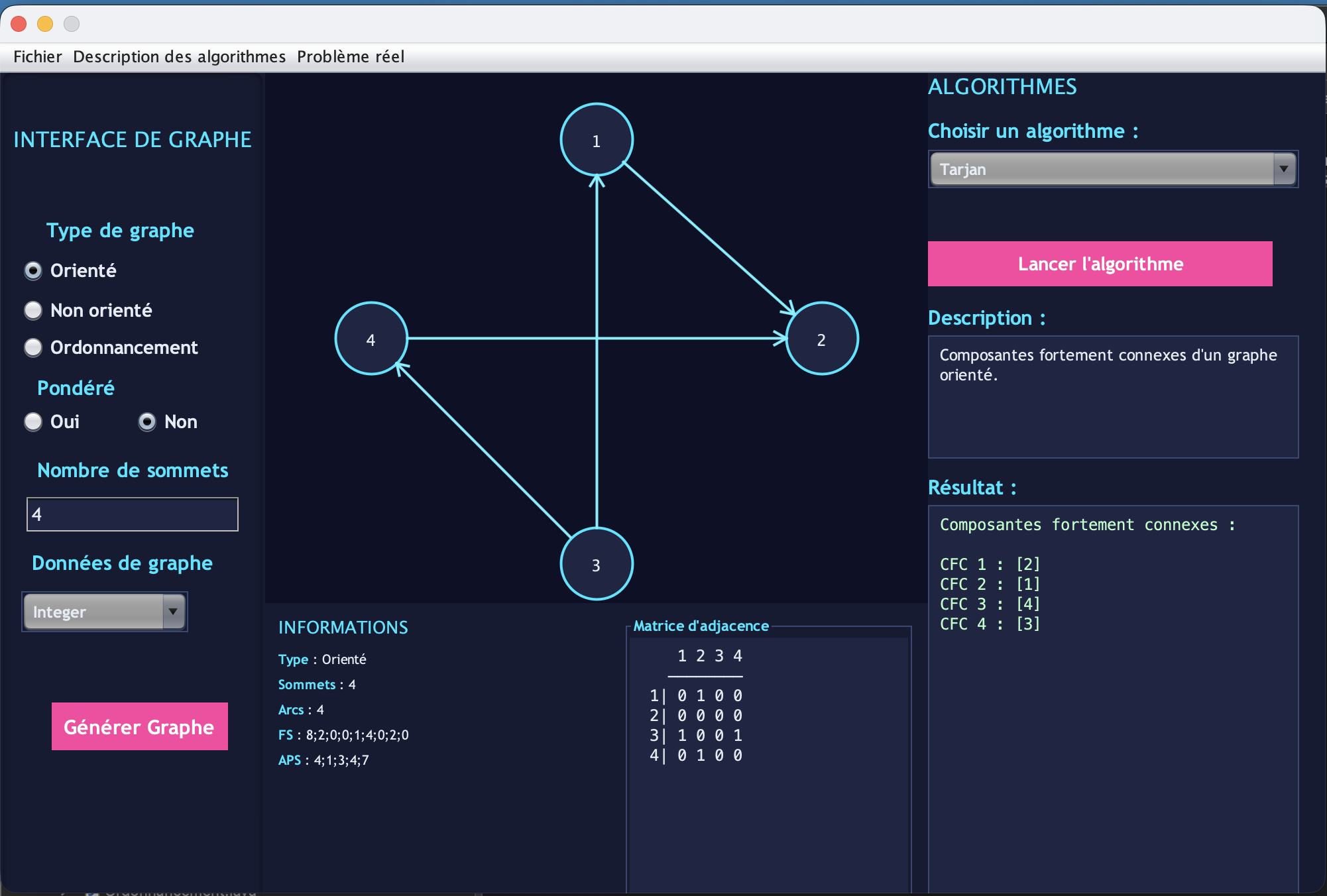This screenshot has height=896, width=1327.
Task: Click the Arcs : 4 info line
Action: [301, 710]
